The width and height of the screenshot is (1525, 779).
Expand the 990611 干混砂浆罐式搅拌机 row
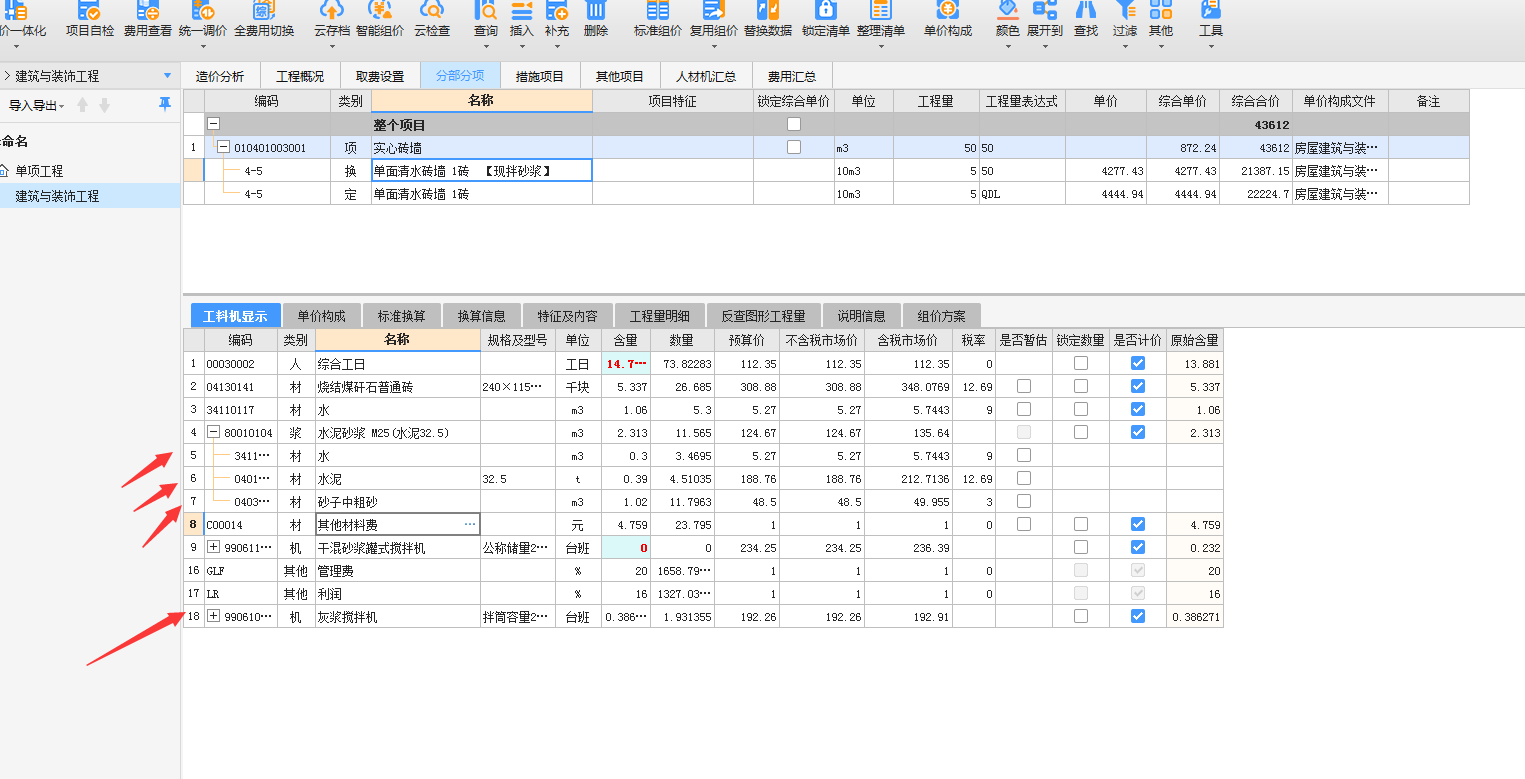tap(213, 547)
